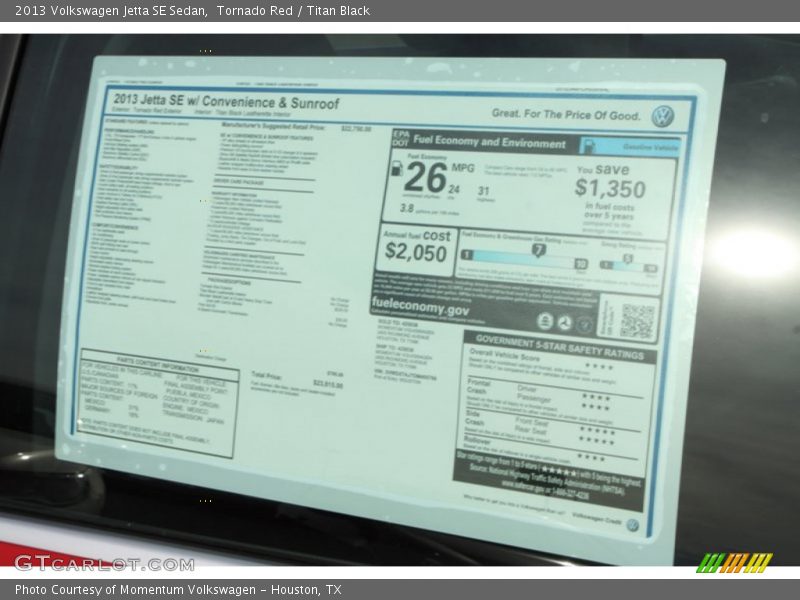This screenshot has width=800, height=600.
Task: Click the "$1,350" fuel savings amount
Action: (610, 188)
